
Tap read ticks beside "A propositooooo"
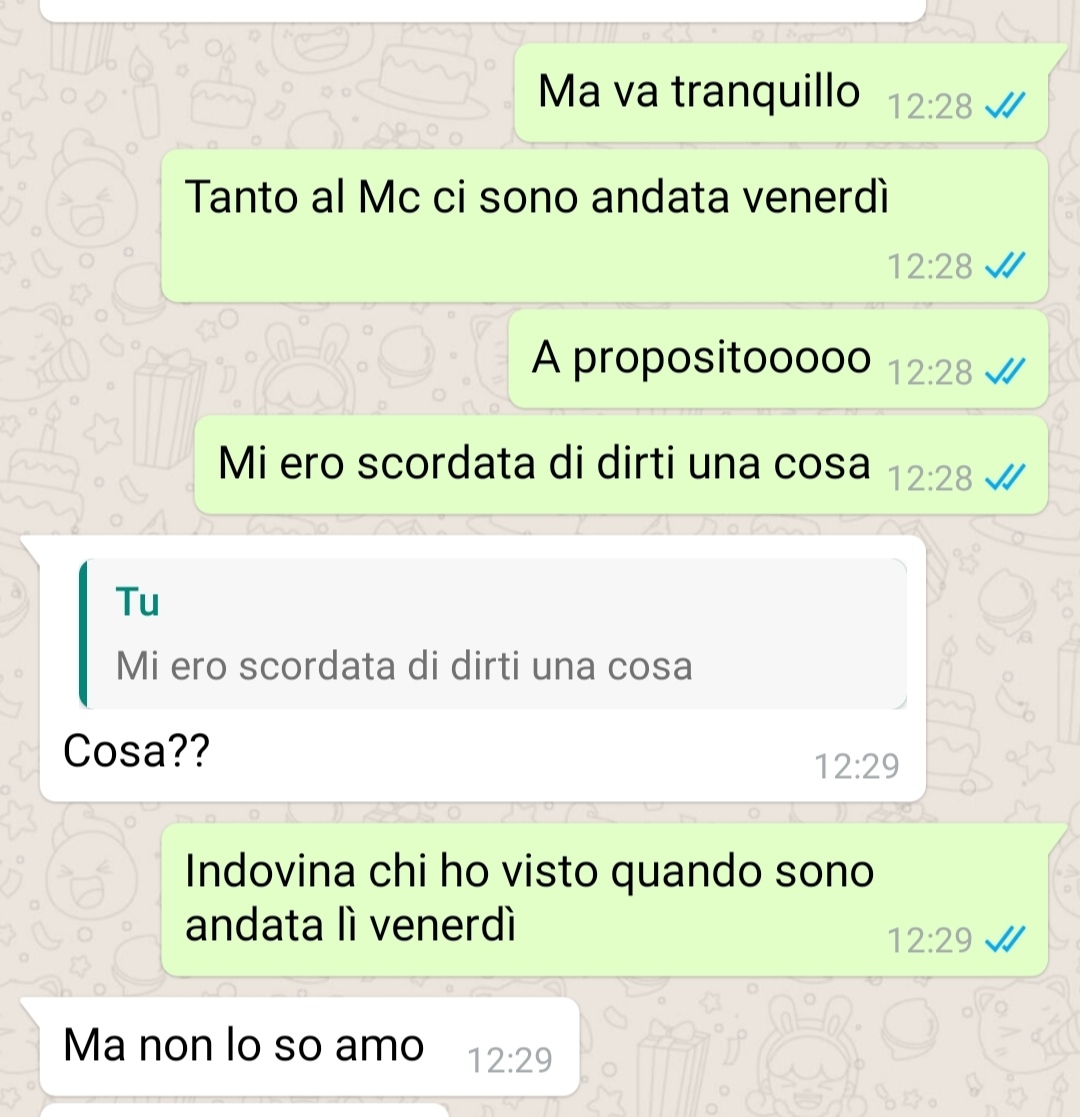pos(1004,372)
